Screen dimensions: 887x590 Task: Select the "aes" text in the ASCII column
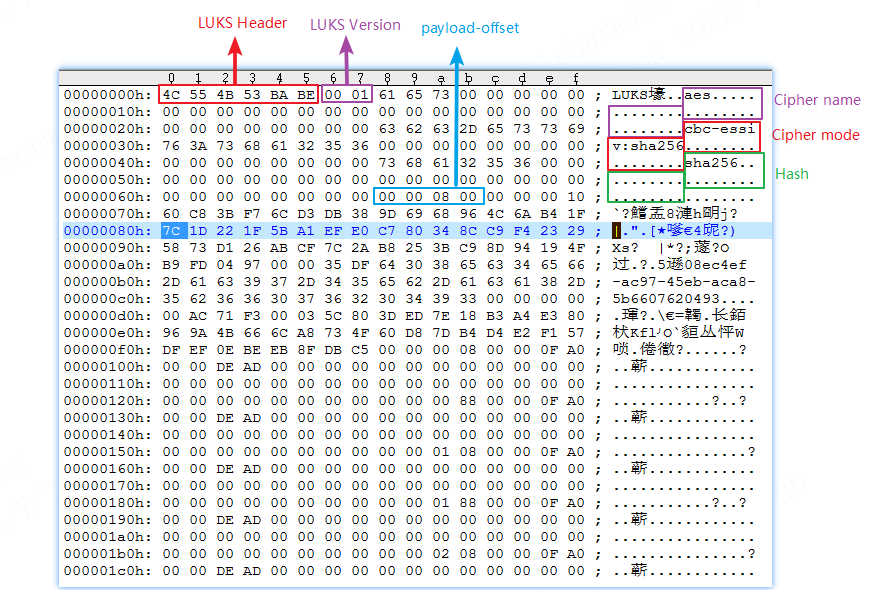pyautogui.click(x=698, y=95)
